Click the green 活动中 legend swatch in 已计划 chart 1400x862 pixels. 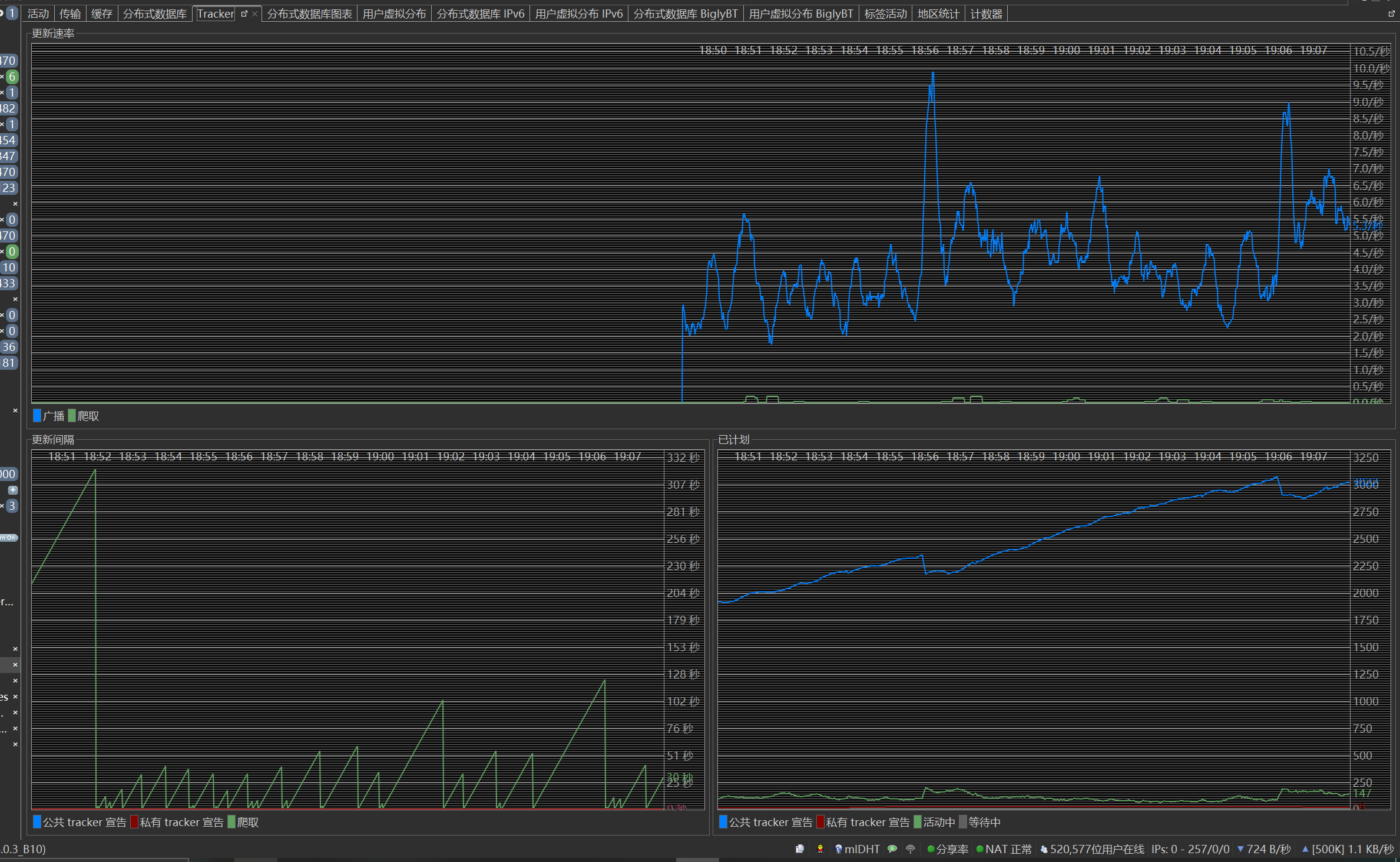pyautogui.click(x=917, y=822)
